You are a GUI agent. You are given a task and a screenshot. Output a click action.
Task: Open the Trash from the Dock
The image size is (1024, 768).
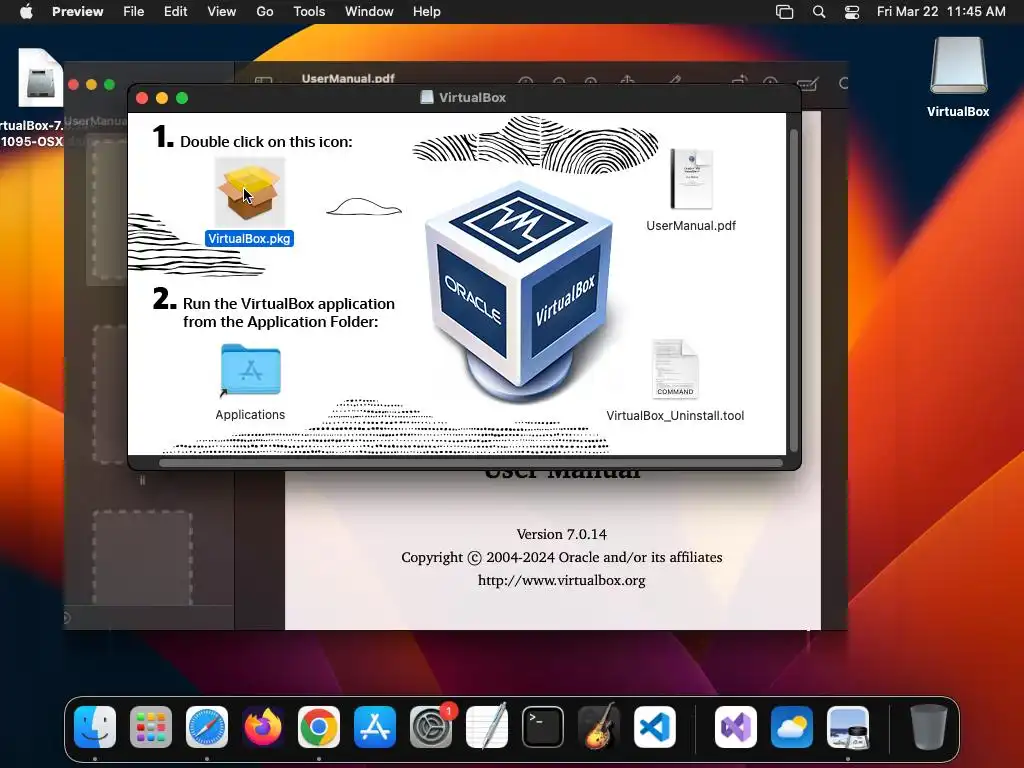point(929,727)
